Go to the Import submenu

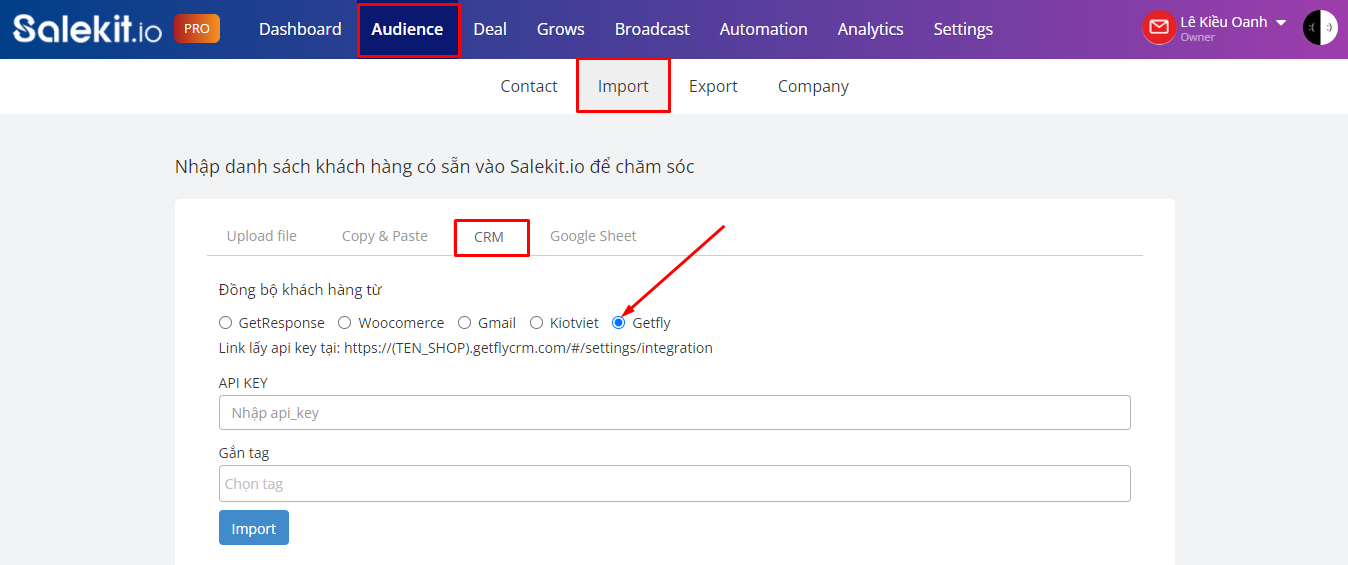pyautogui.click(x=623, y=86)
